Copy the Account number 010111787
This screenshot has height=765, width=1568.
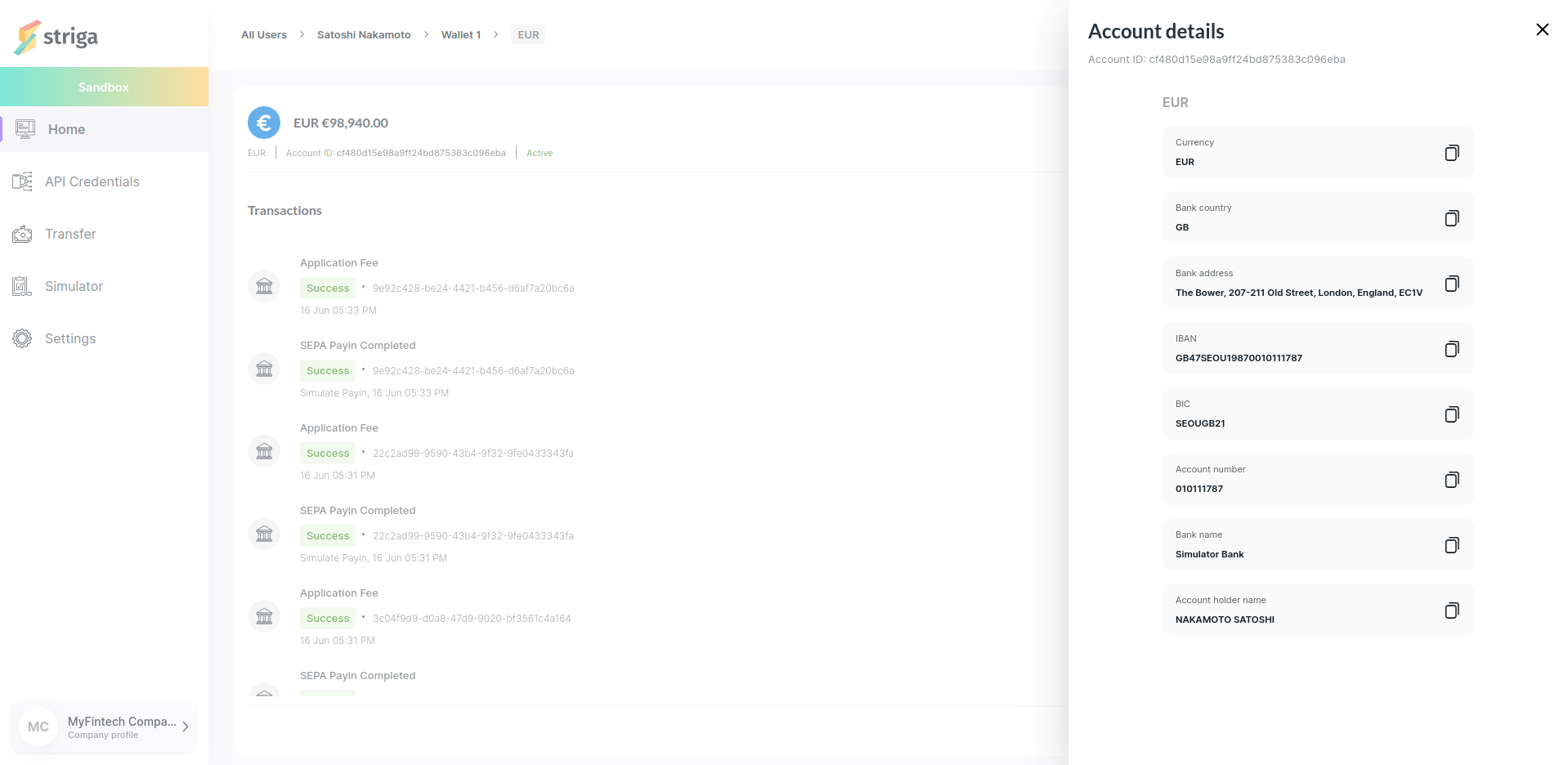tap(1451, 480)
